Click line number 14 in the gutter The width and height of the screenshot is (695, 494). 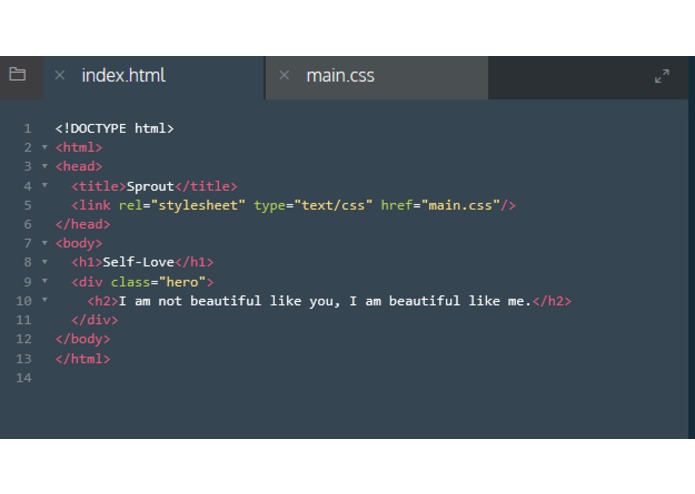point(24,378)
